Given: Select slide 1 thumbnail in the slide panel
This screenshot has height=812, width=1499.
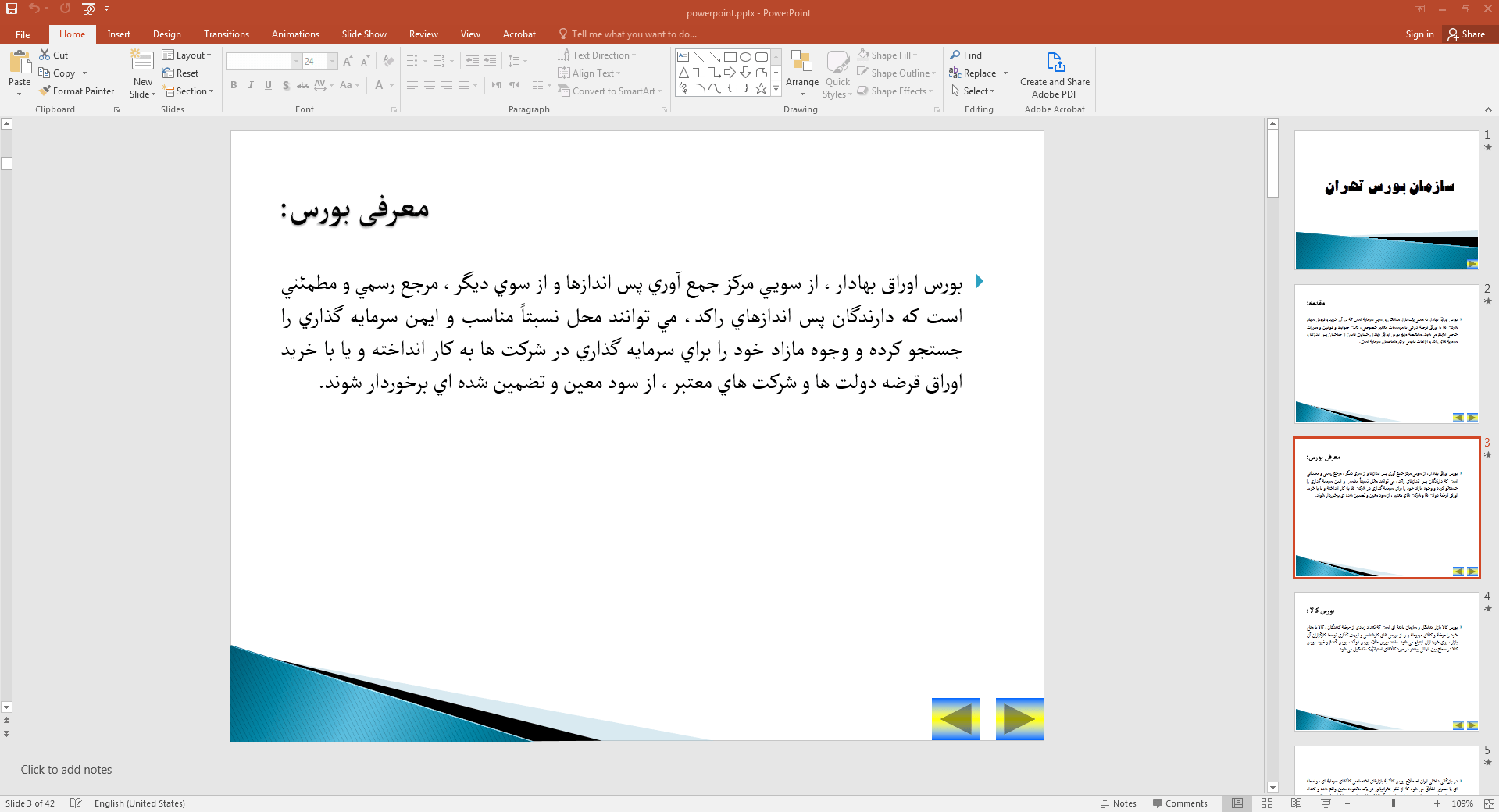Looking at the screenshot, I should [x=1387, y=200].
